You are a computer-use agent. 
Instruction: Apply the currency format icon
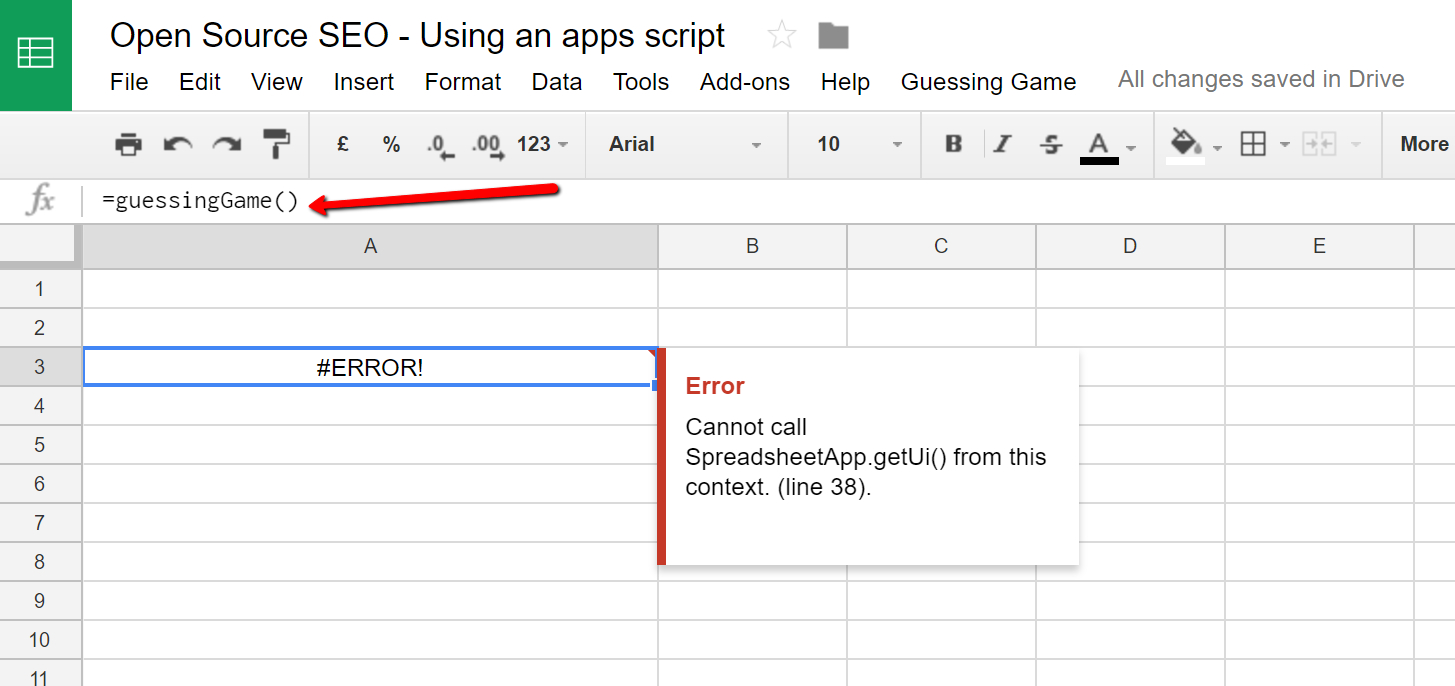(341, 144)
